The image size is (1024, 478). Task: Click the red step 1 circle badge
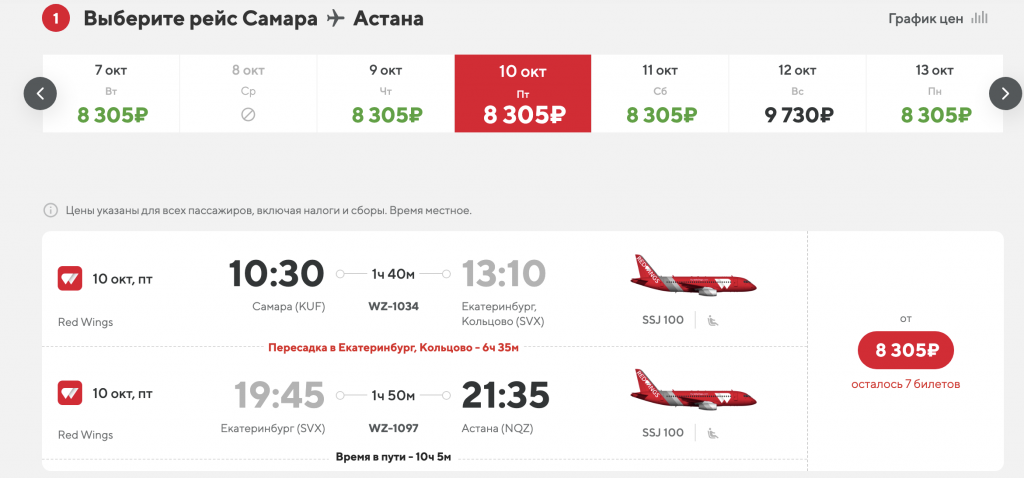point(56,19)
